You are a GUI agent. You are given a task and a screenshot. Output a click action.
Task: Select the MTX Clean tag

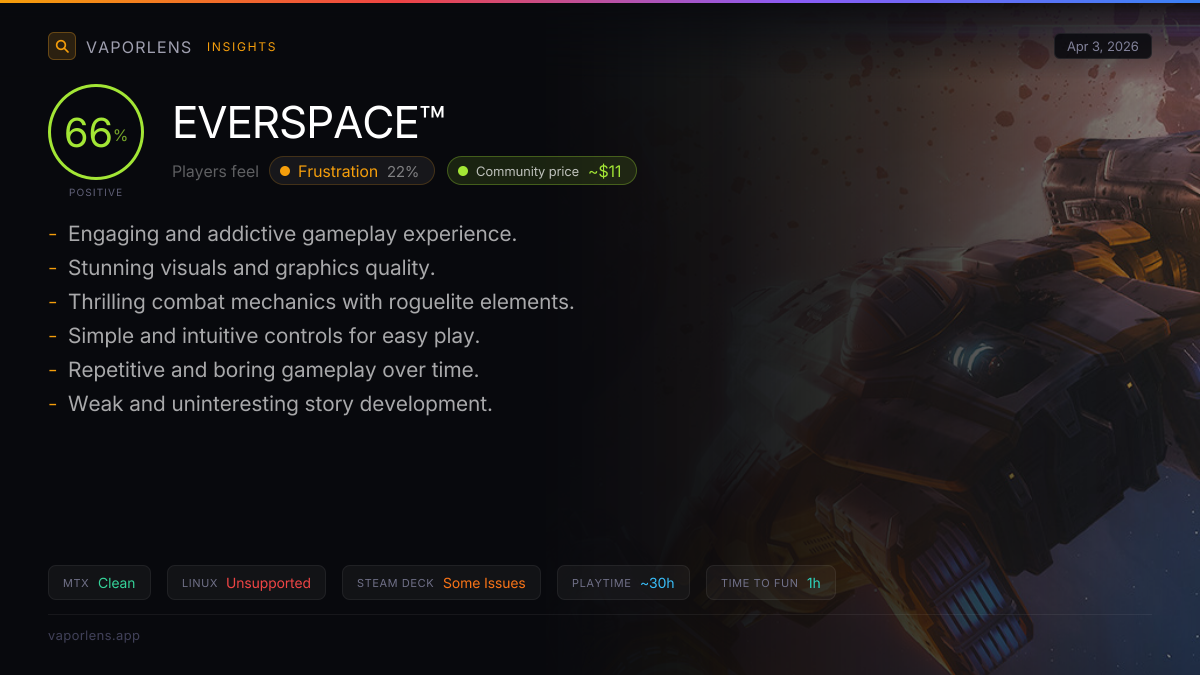click(x=99, y=583)
